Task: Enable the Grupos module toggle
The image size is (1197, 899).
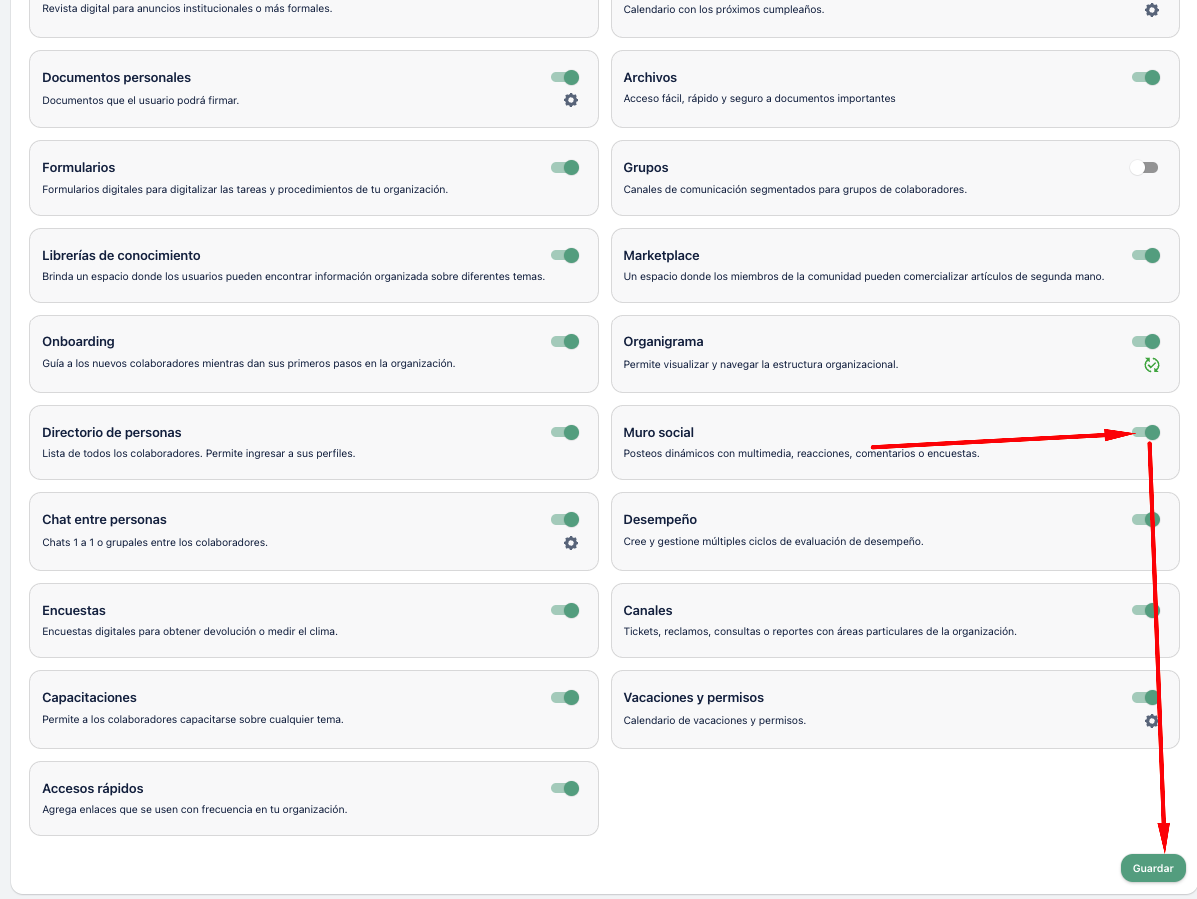Action: pos(1144,168)
